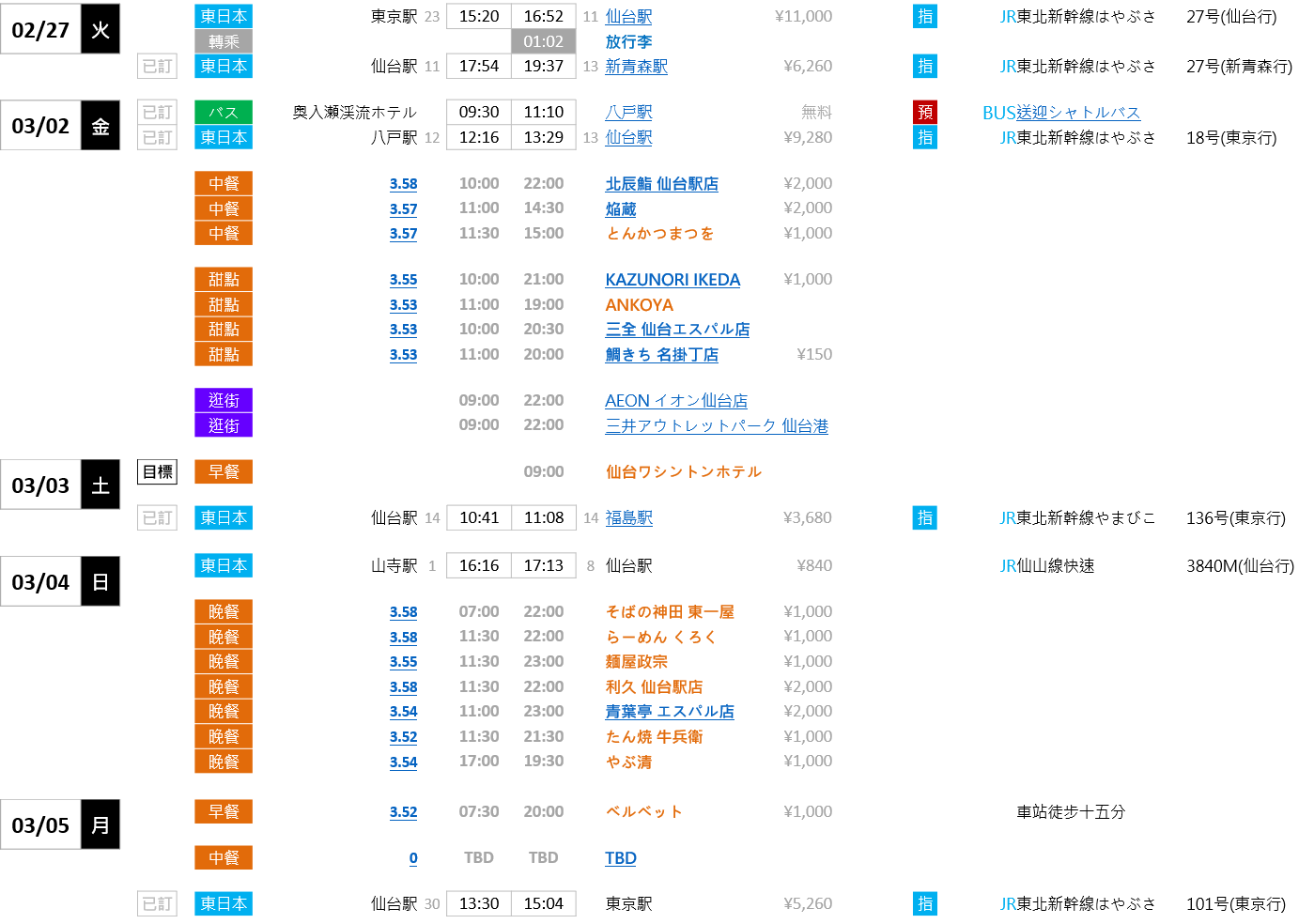Open the 3.58 rating link for 北辰鮨
Image resolution: width=1314 pixels, height=924 pixels.
[x=403, y=184]
